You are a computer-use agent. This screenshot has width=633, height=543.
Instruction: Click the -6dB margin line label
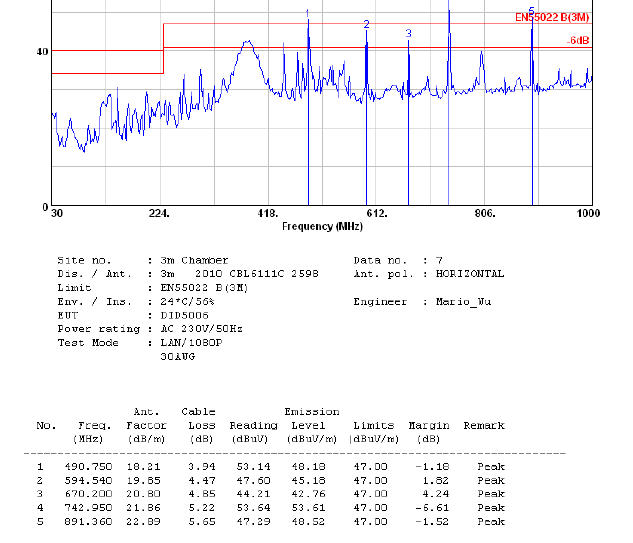[x=578, y=41]
